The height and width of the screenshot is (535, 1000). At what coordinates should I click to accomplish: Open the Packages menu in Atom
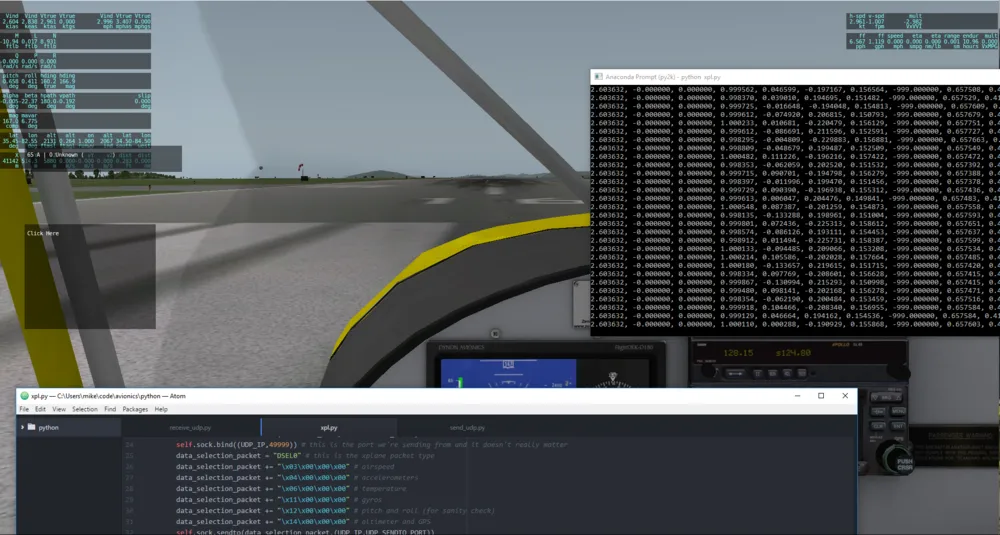(135, 409)
